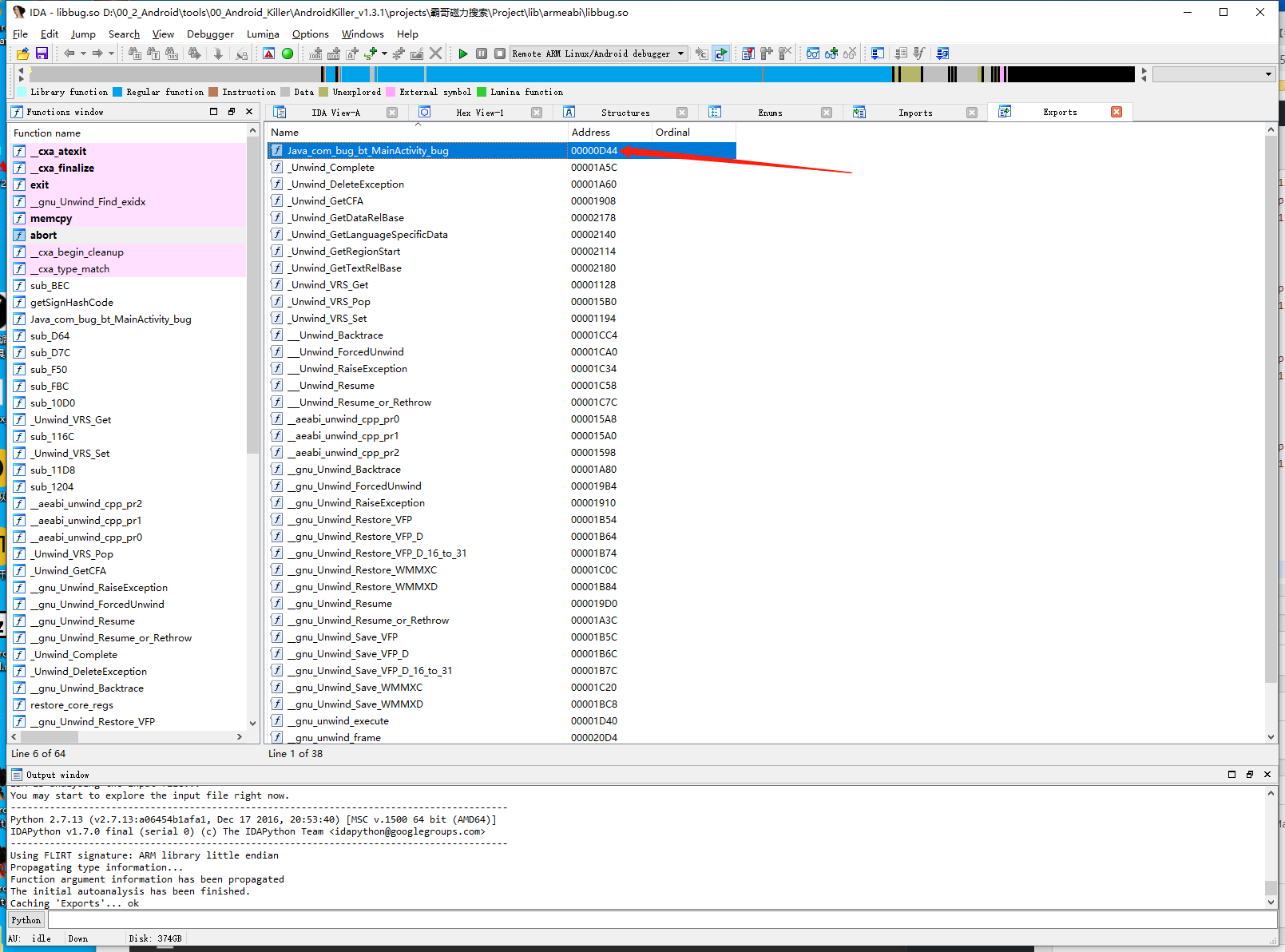Open the string type dropdown next to the S icon
The image size is (1285, 952).
click(383, 54)
